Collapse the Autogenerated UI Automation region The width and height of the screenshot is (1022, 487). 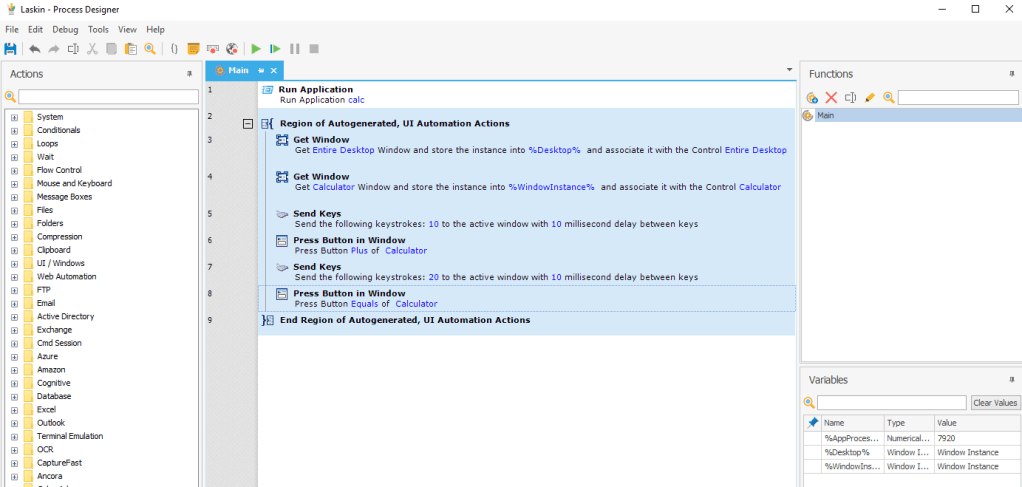[x=248, y=124]
